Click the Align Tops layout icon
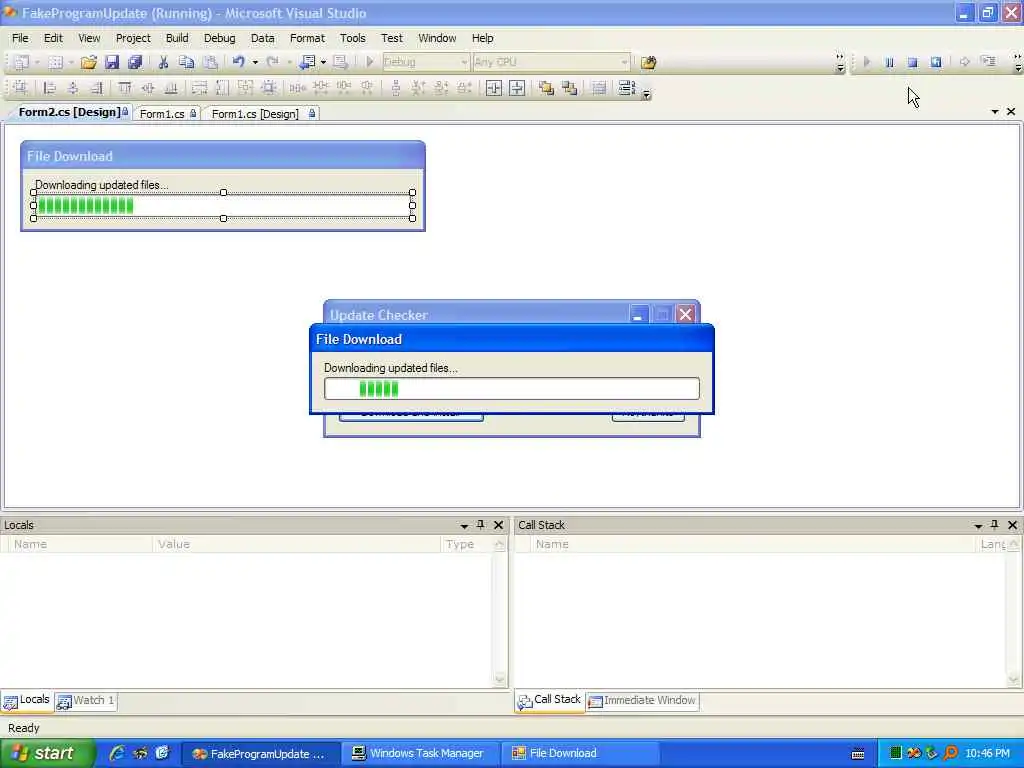 (124, 88)
